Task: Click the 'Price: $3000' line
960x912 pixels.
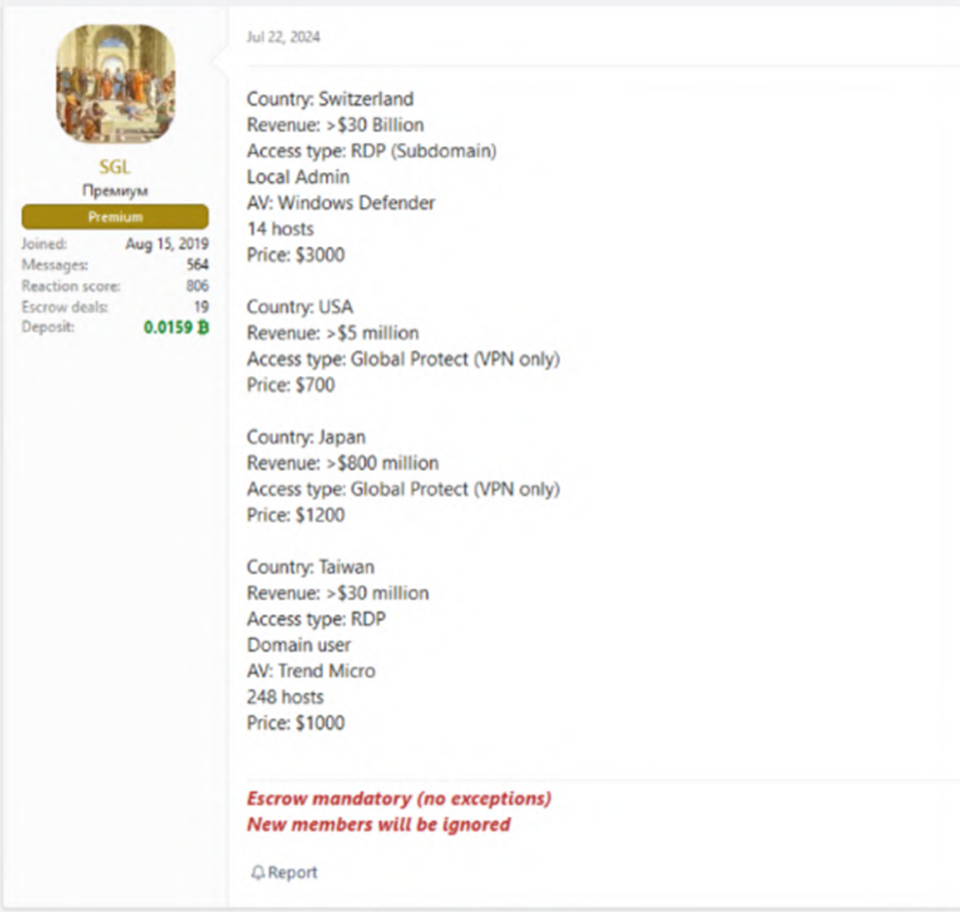Action: pos(295,255)
